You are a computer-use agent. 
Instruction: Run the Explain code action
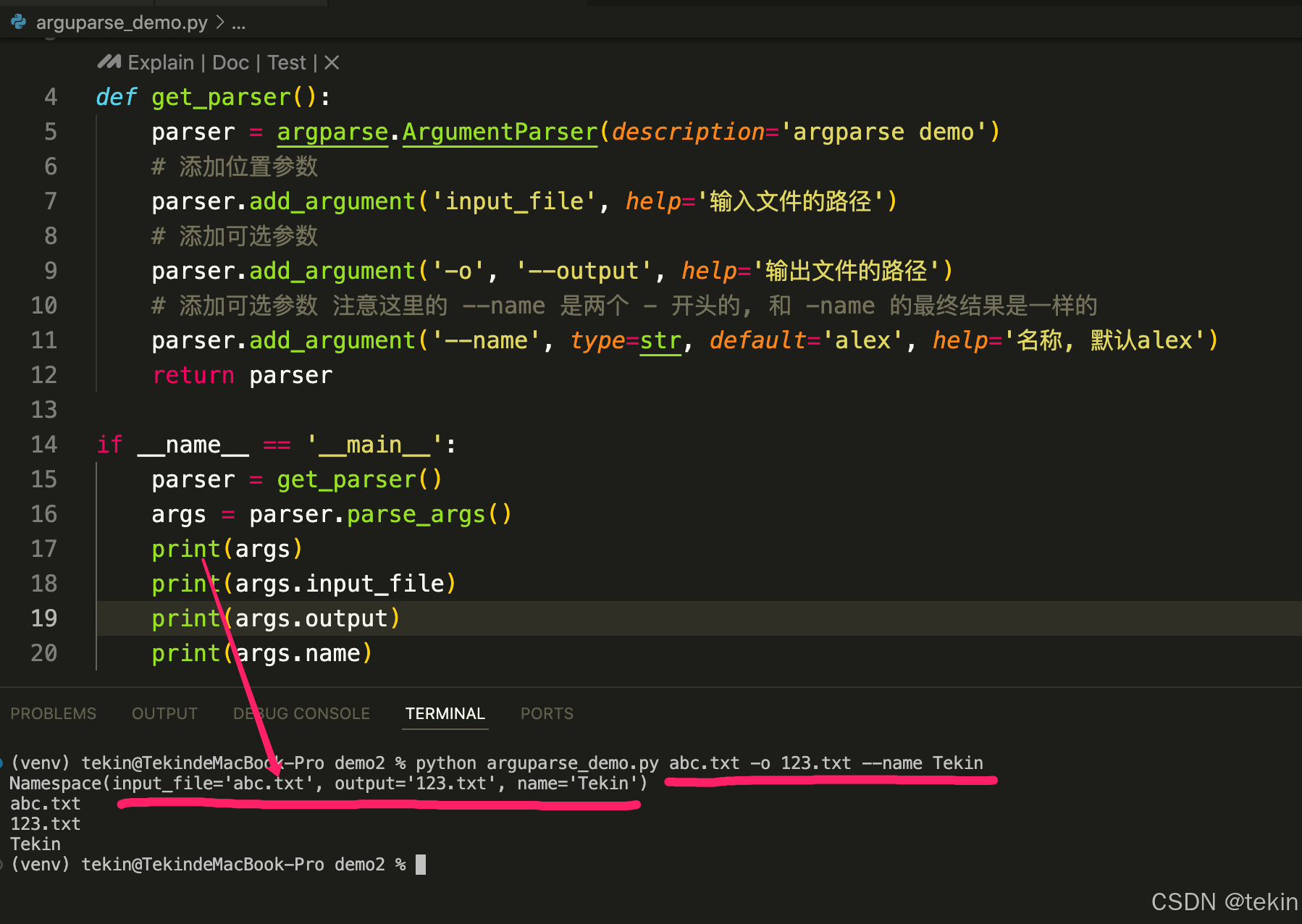pos(160,62)
